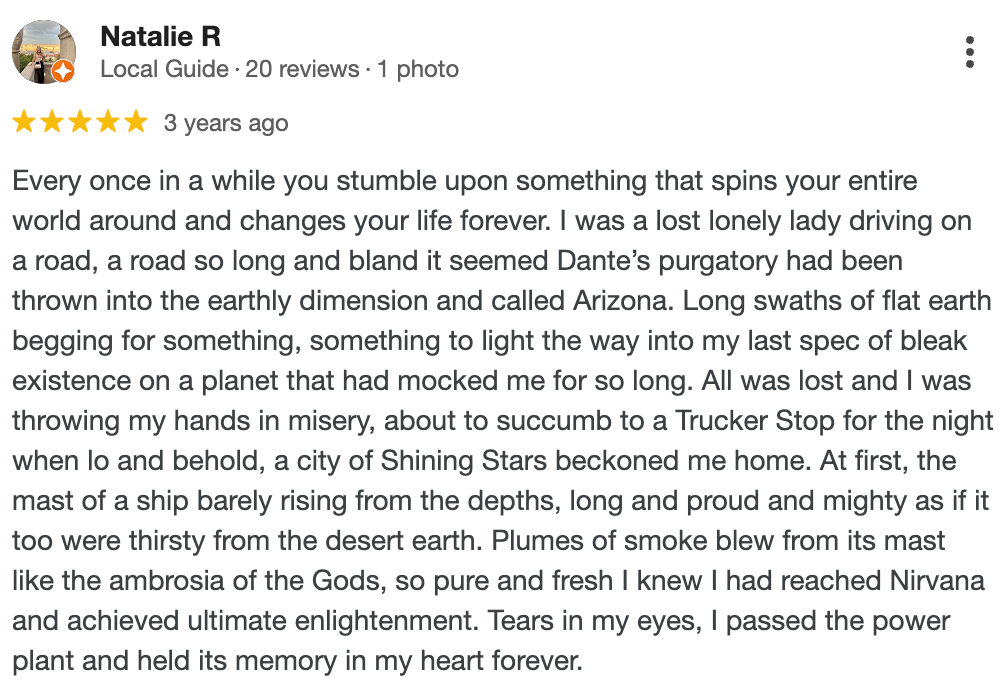Image resolution: width=1008 pixels, height=694 pixels.
Task: Open the reviewer's 1 photo
Action: pos(418,70)
